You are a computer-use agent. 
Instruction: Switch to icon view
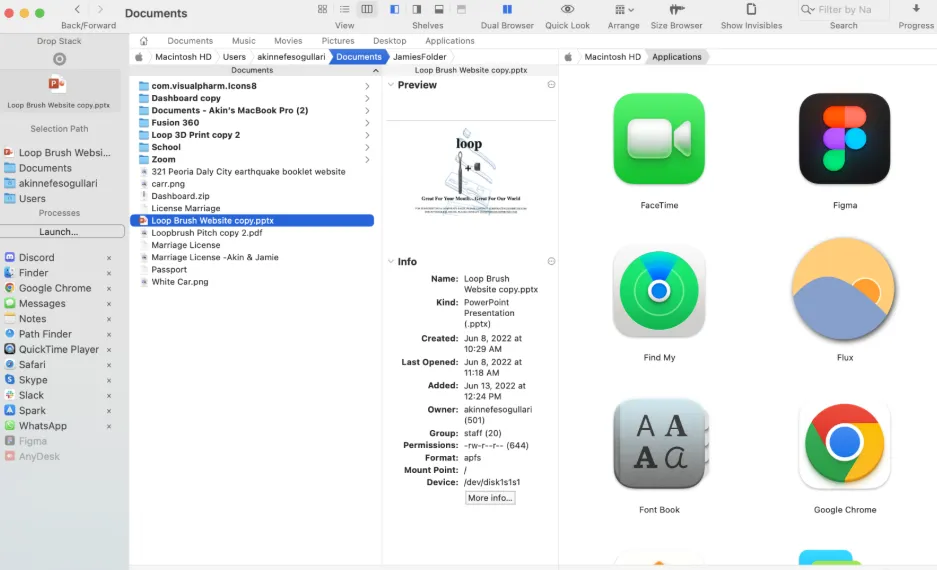pos(322,9)
